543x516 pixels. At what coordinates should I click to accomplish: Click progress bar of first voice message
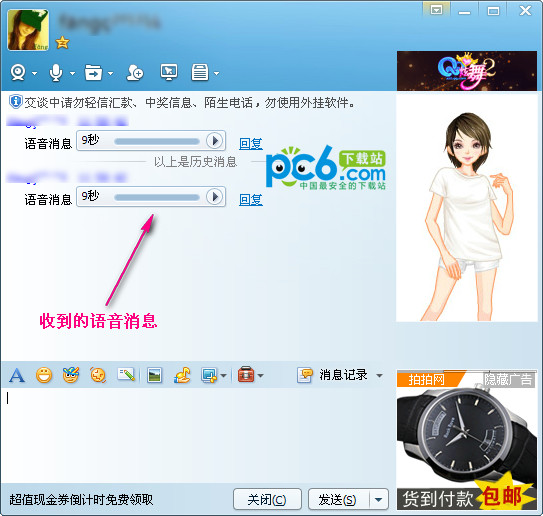coord(157,141)
